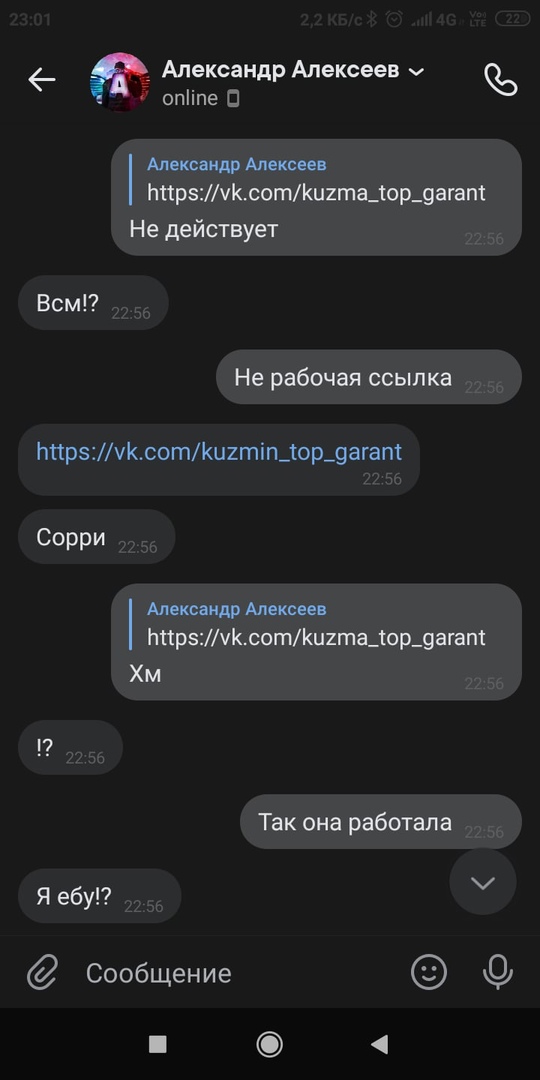Tap the Android triangle back button
Image resolution: width=540 pixels, height=1080 pixels.
(x=380, y=1044)
